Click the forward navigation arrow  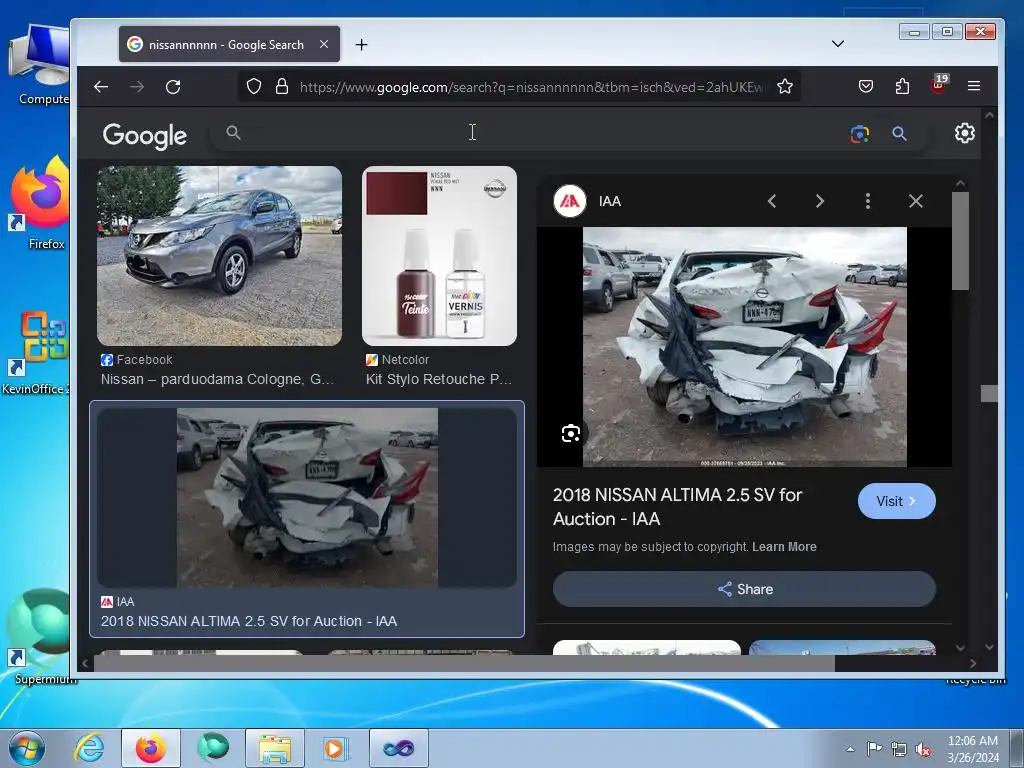(137, 87)
